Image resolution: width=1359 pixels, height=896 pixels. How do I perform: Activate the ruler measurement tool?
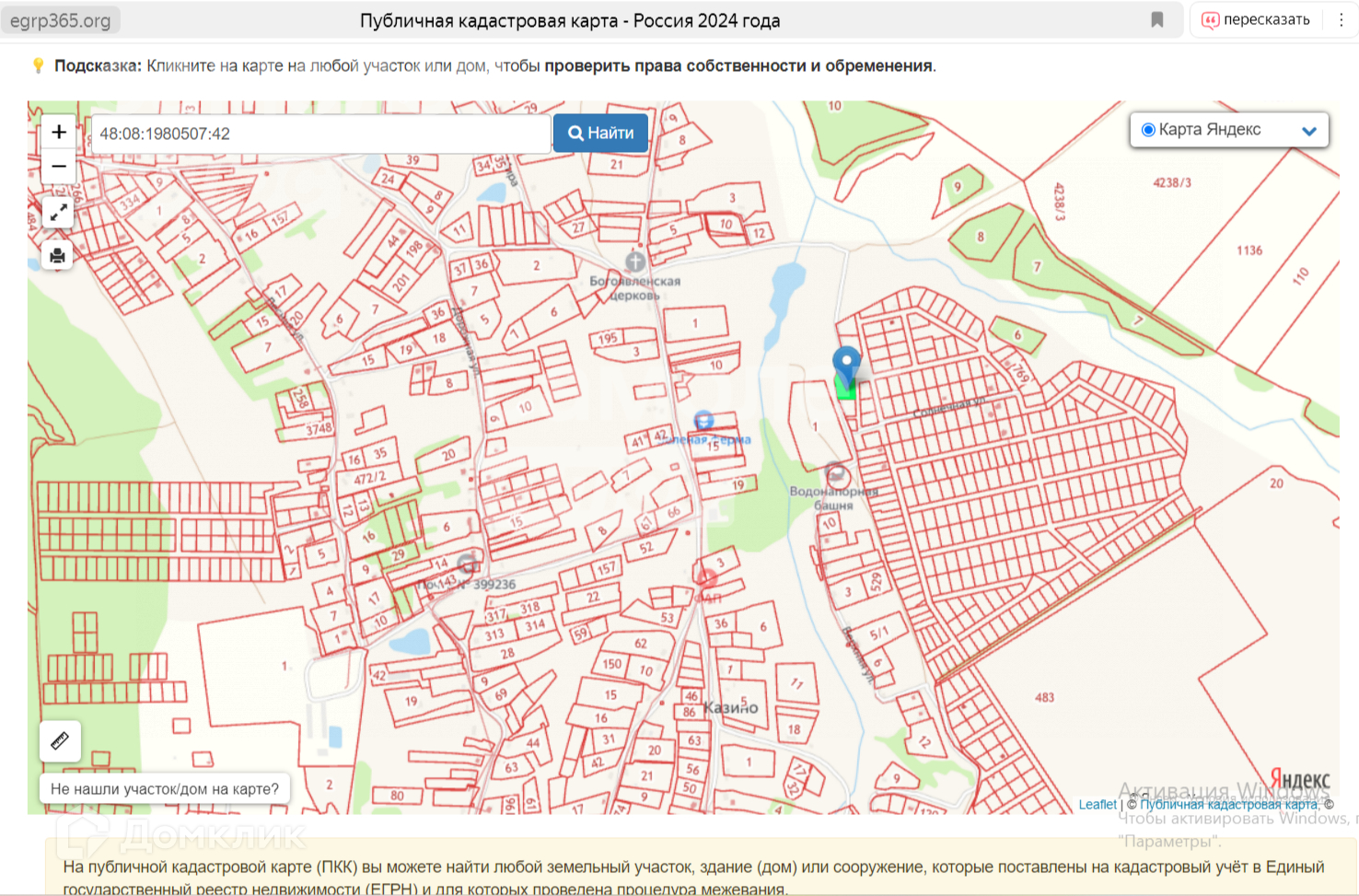[x=60, y=740]
